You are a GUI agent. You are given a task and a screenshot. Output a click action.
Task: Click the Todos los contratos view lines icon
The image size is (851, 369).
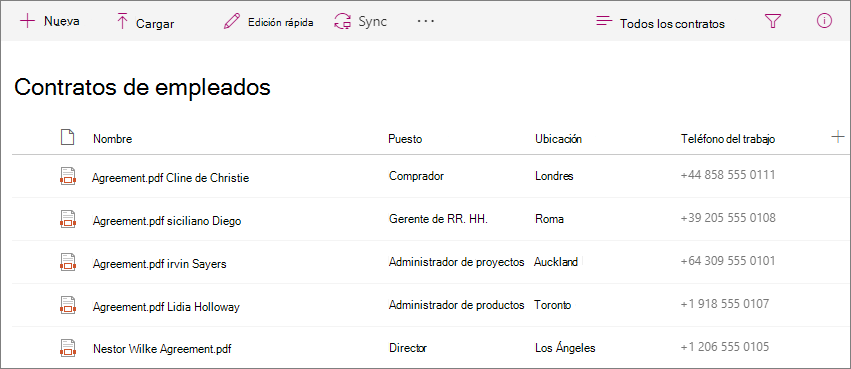604,21
